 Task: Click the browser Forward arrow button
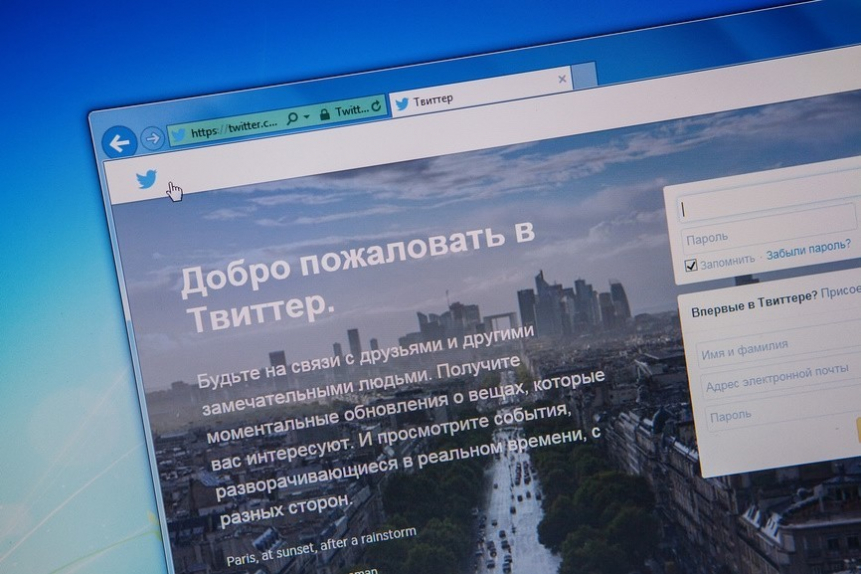pos(152,138)
